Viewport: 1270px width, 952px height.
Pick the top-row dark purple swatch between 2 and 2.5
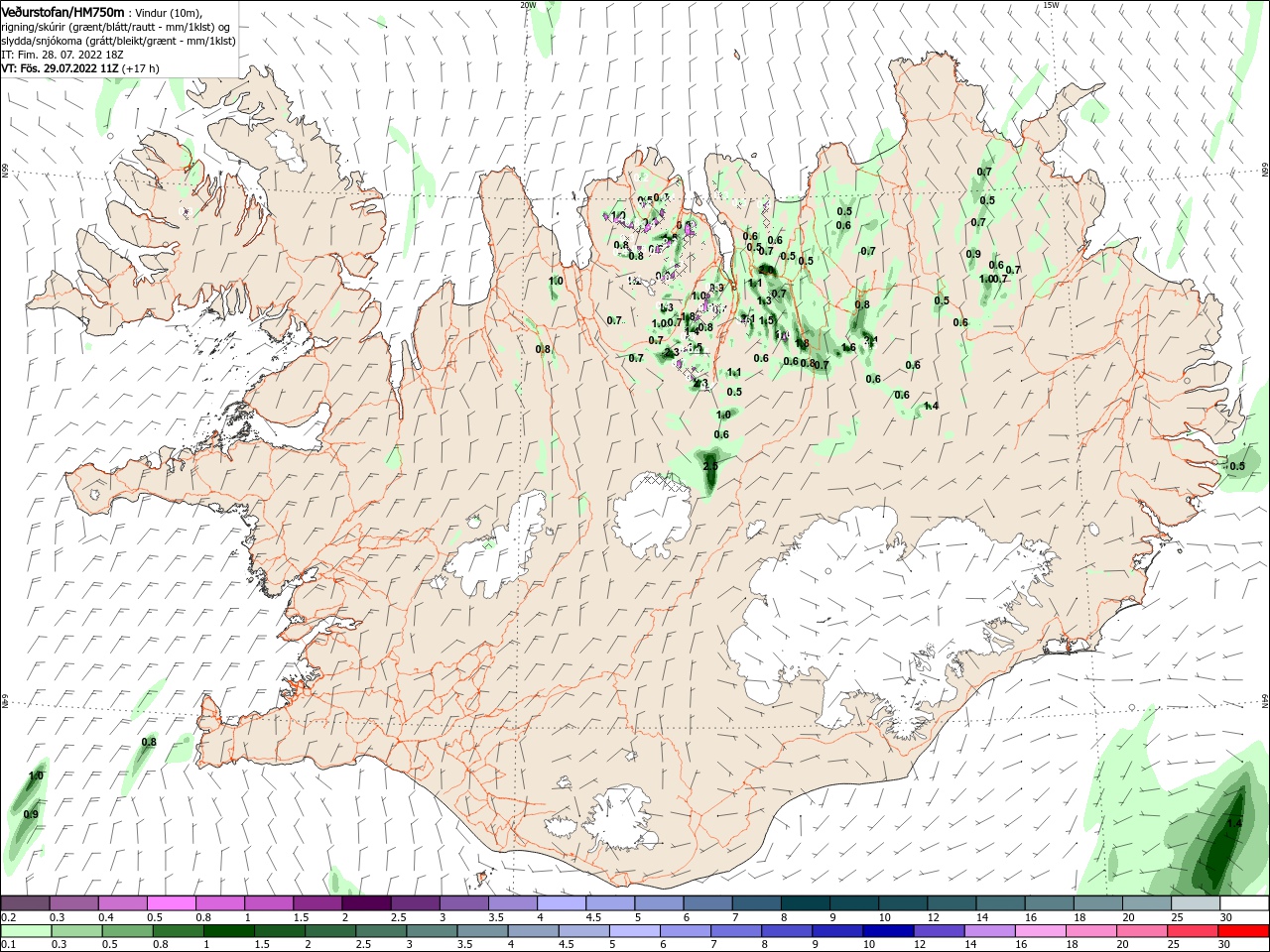(x=366, y=903)
